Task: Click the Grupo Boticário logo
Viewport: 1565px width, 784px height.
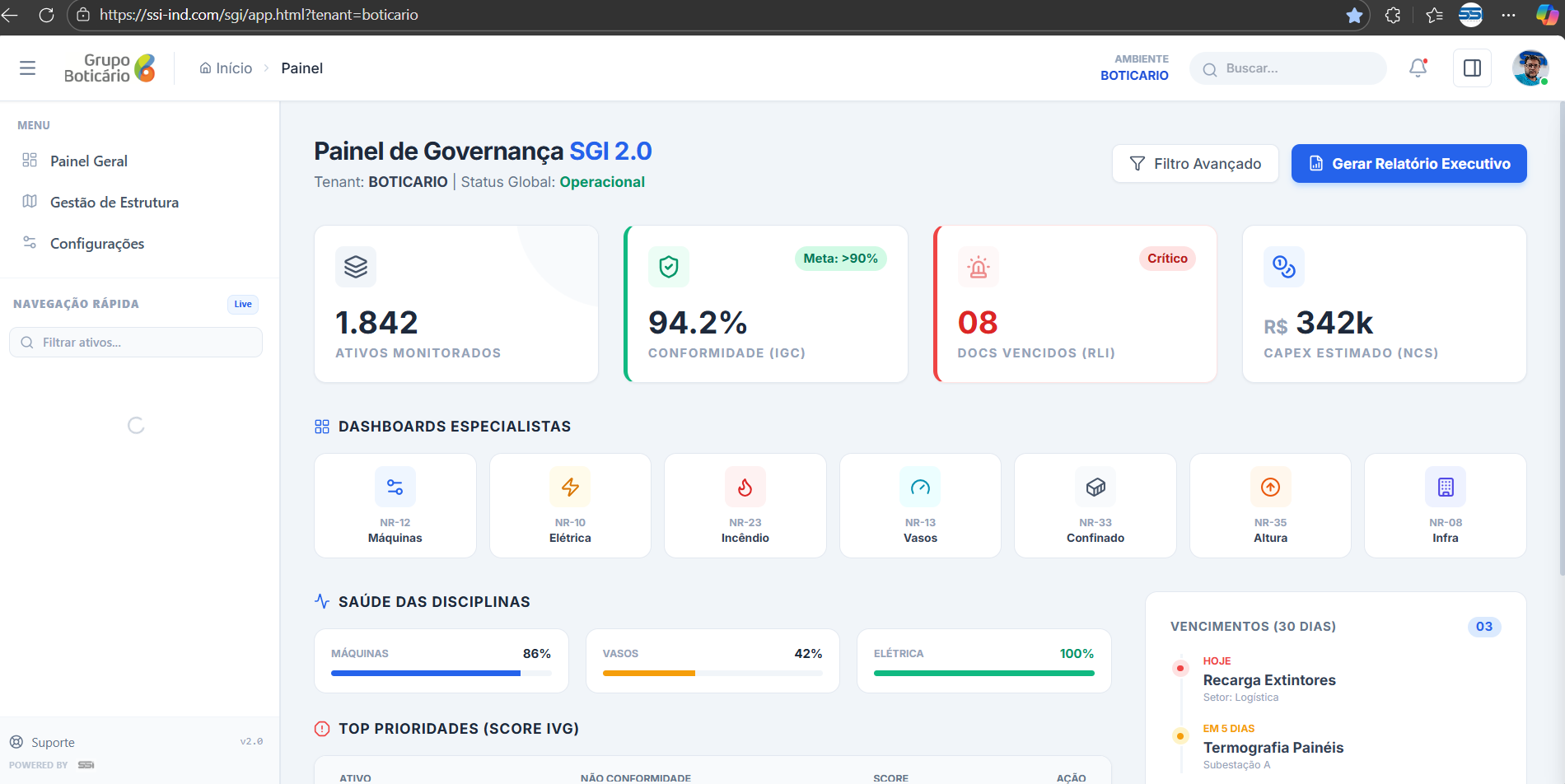Action: pyautogui.click(x=110, y=68)
